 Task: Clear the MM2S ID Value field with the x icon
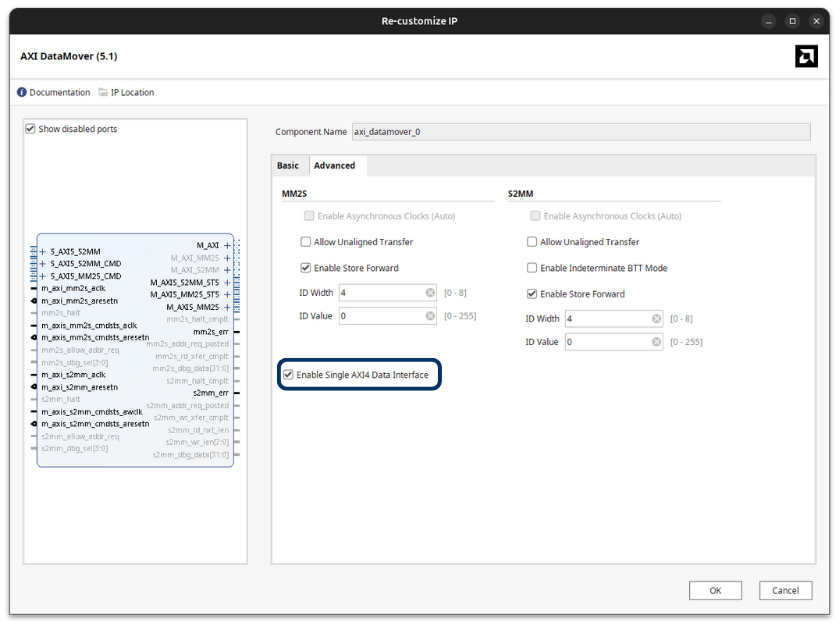[430, 315]
